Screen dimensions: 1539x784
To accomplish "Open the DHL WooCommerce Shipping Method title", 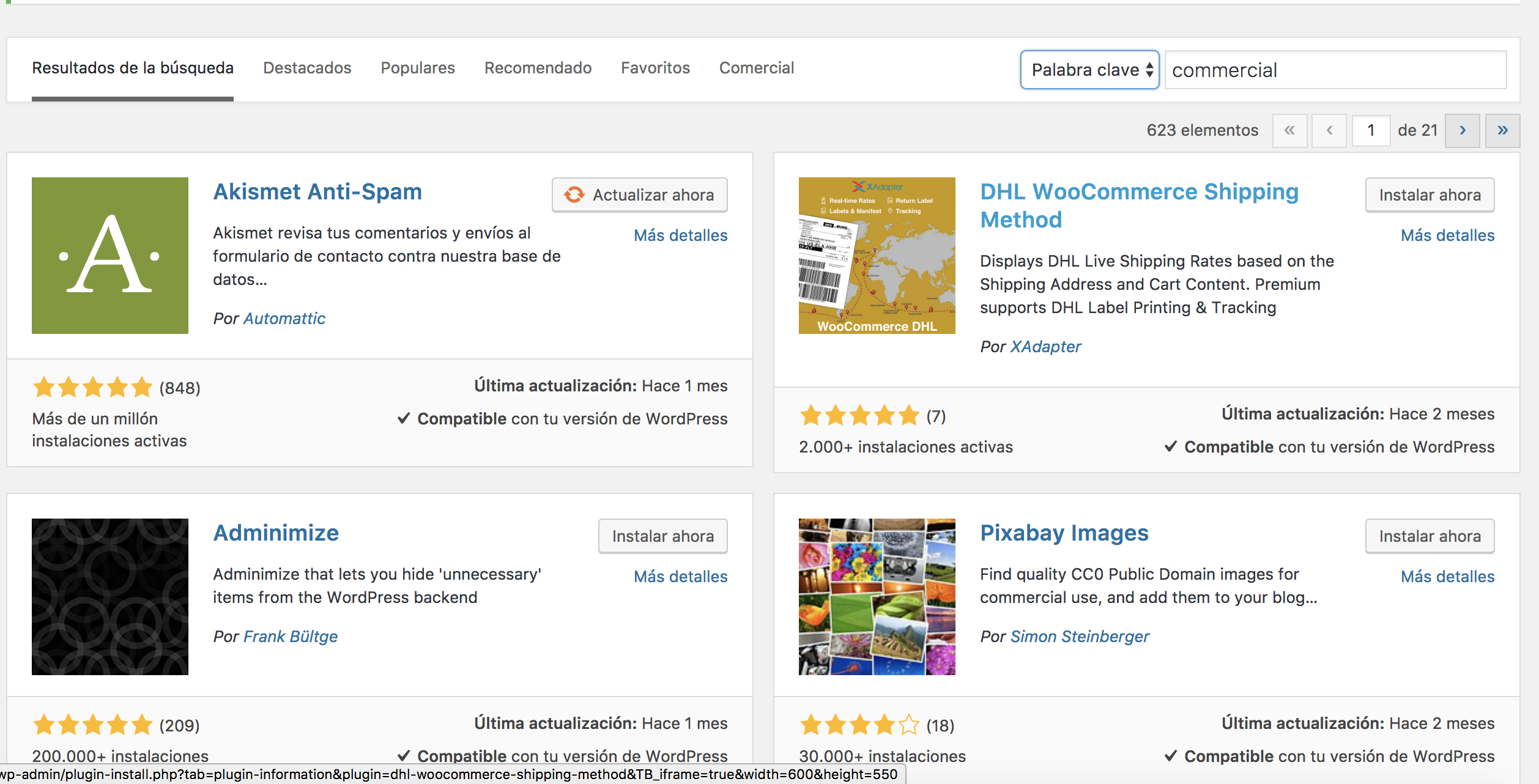I will coord(1140,205).
